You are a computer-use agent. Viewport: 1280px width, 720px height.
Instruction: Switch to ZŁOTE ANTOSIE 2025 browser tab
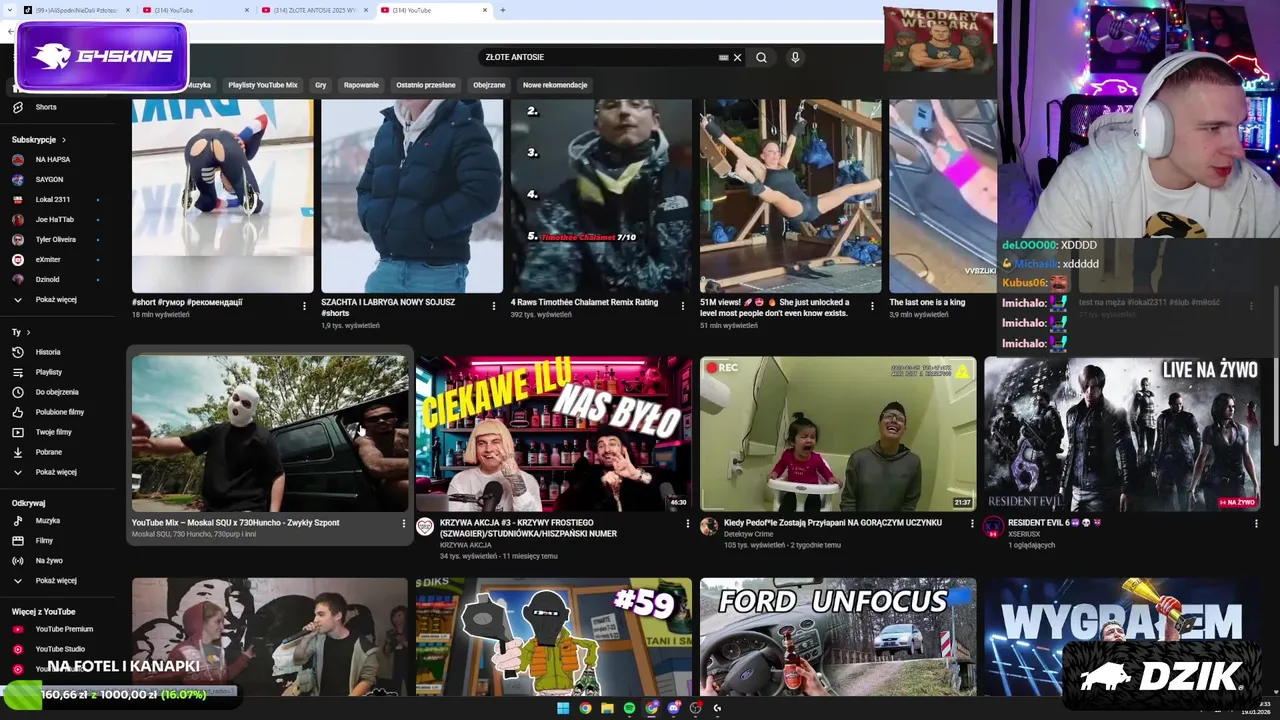click(315, 10)
